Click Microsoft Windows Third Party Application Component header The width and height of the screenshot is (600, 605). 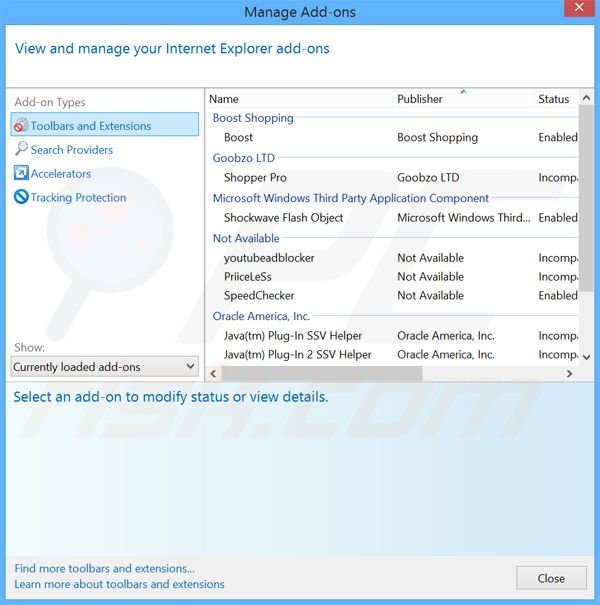(x=351, y=198)
